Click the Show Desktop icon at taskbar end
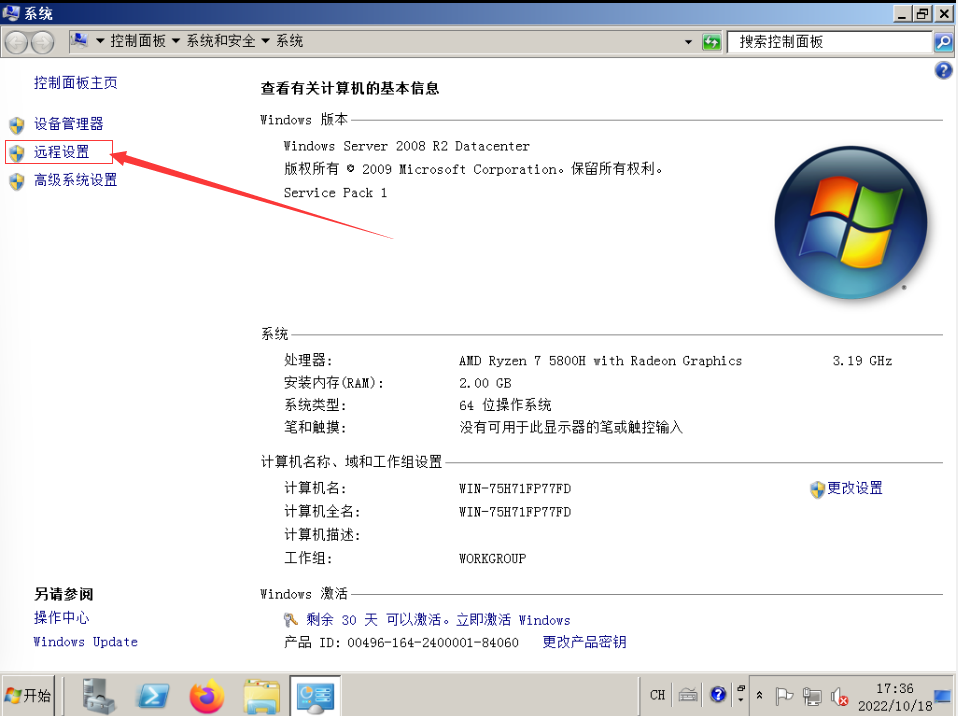This screenshot has height=716, width=958. 944,696
